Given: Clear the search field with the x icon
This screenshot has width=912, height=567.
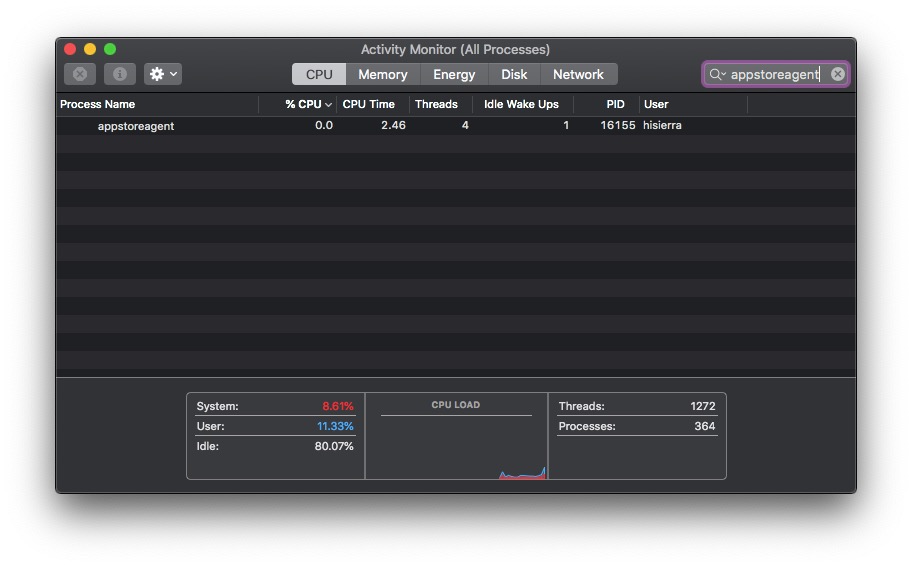Looking at the screenshot, I should [x=838, y=74].
